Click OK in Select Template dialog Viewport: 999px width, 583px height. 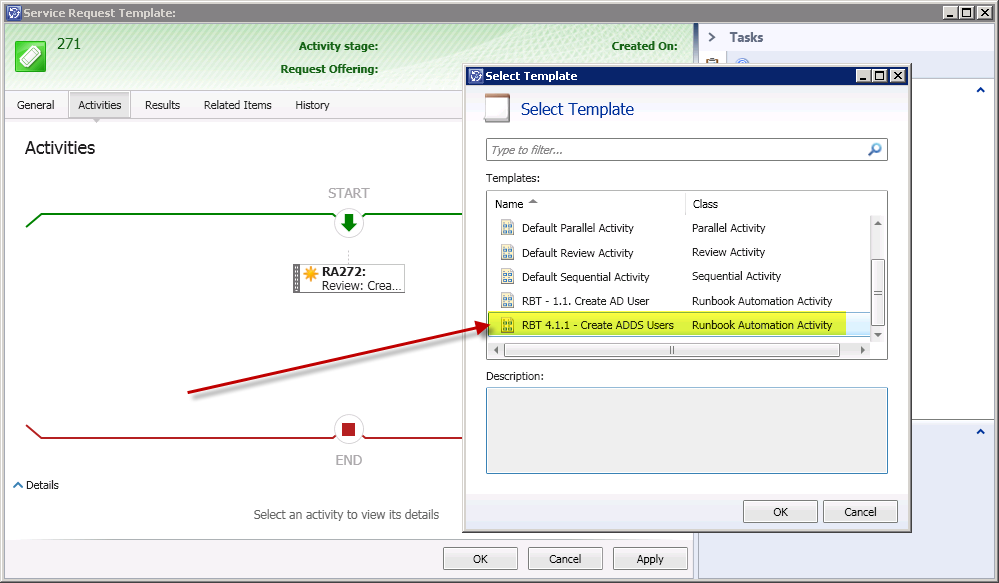coord(780,512)
